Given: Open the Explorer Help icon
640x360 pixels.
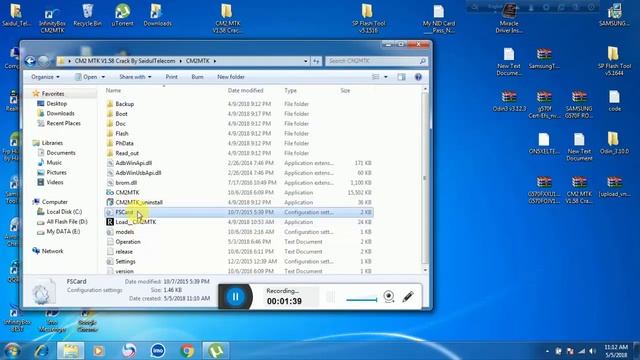Looking at the screenshot, I should pyautogui.click(x=418, y=77).
